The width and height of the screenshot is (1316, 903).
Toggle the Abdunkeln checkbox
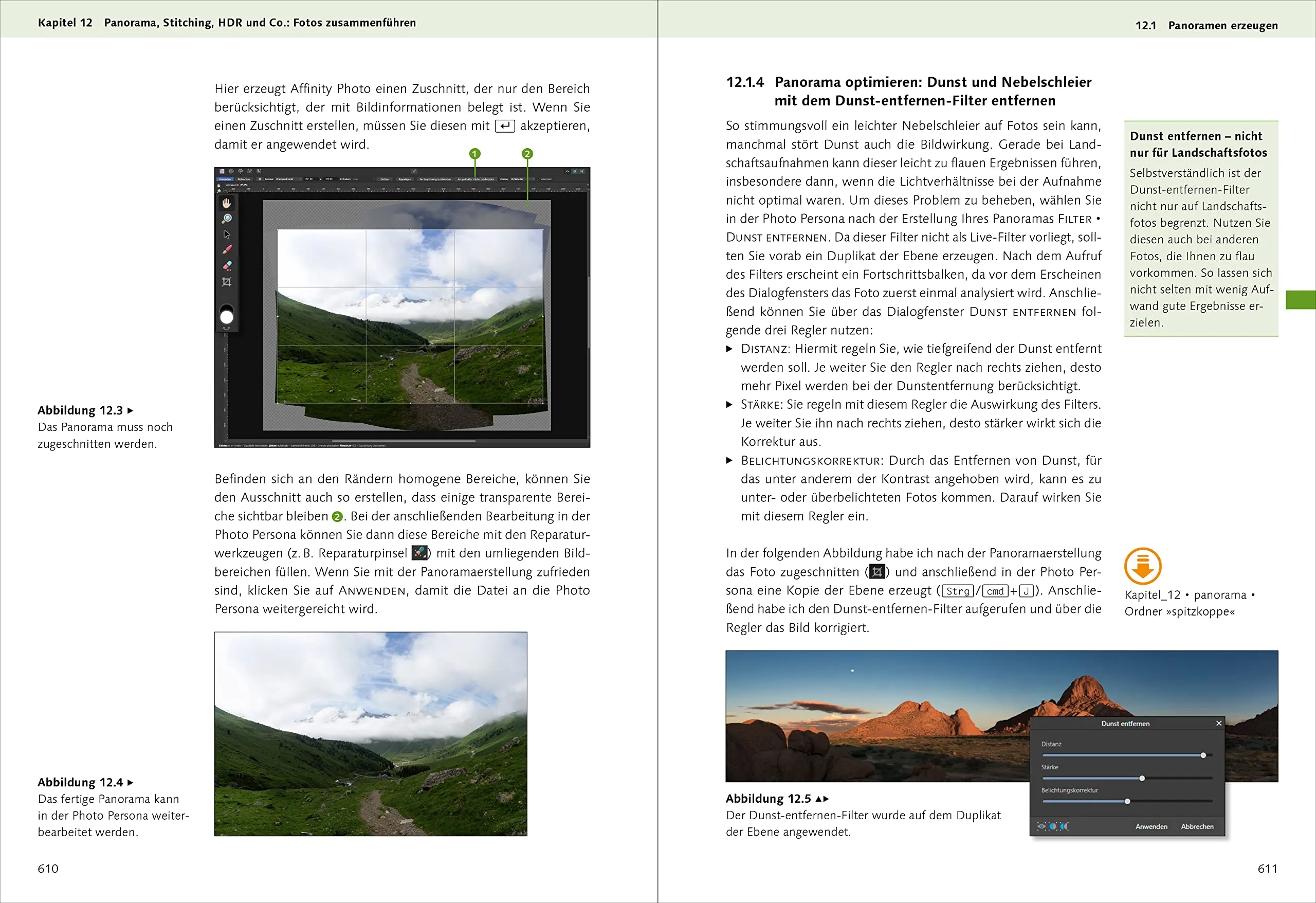coord(540,179)
